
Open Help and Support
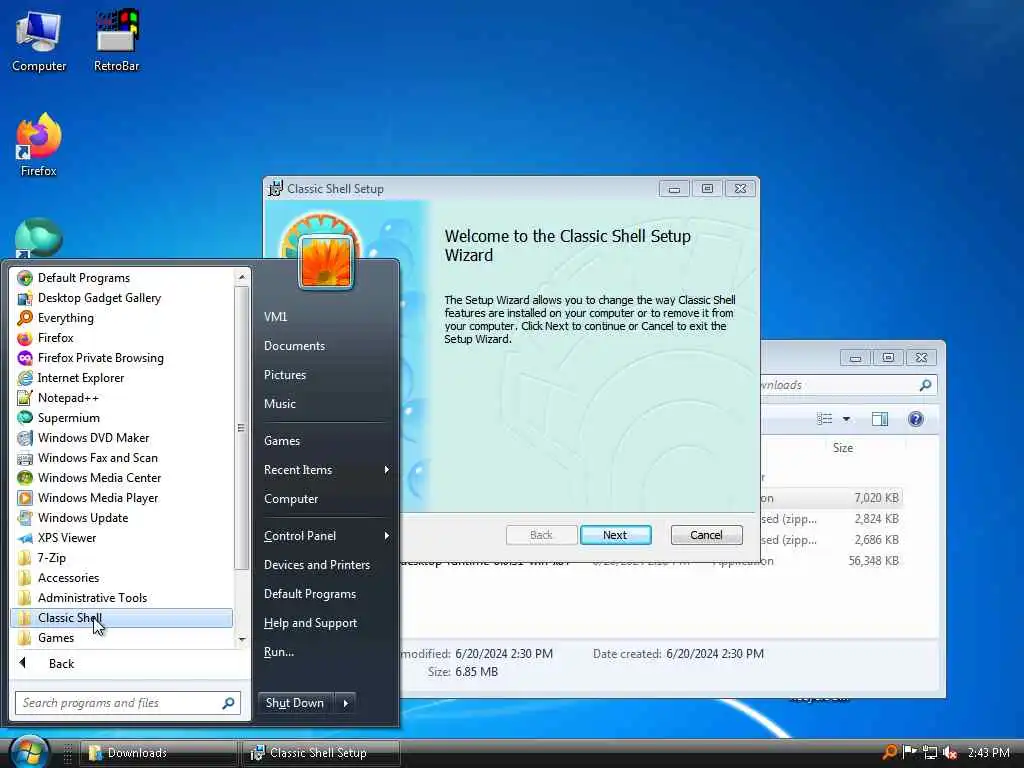[x=310, y=623]
